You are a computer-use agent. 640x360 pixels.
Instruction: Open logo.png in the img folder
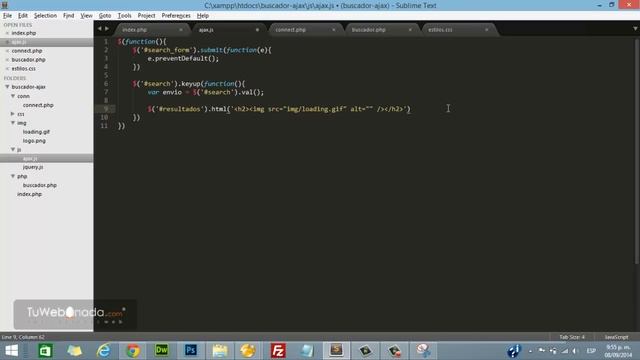(x=34, y=140)
